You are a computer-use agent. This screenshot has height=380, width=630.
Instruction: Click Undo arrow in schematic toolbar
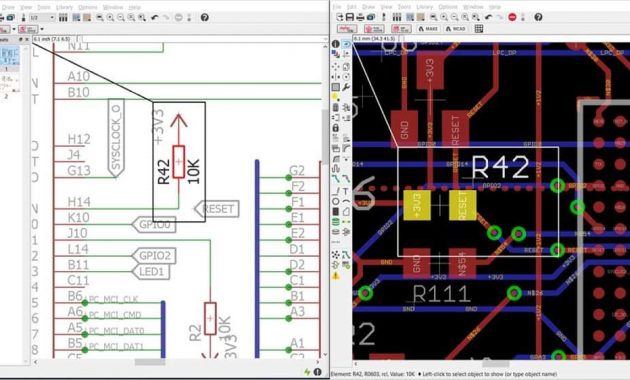click(x=155, y=18)
